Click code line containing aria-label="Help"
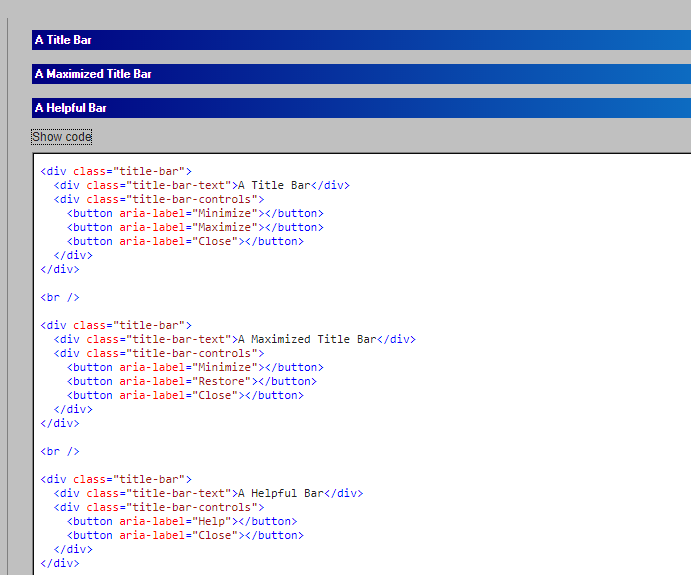Image resolution: width=691 pixels, height=575 pixels. (x=182, y=522)
